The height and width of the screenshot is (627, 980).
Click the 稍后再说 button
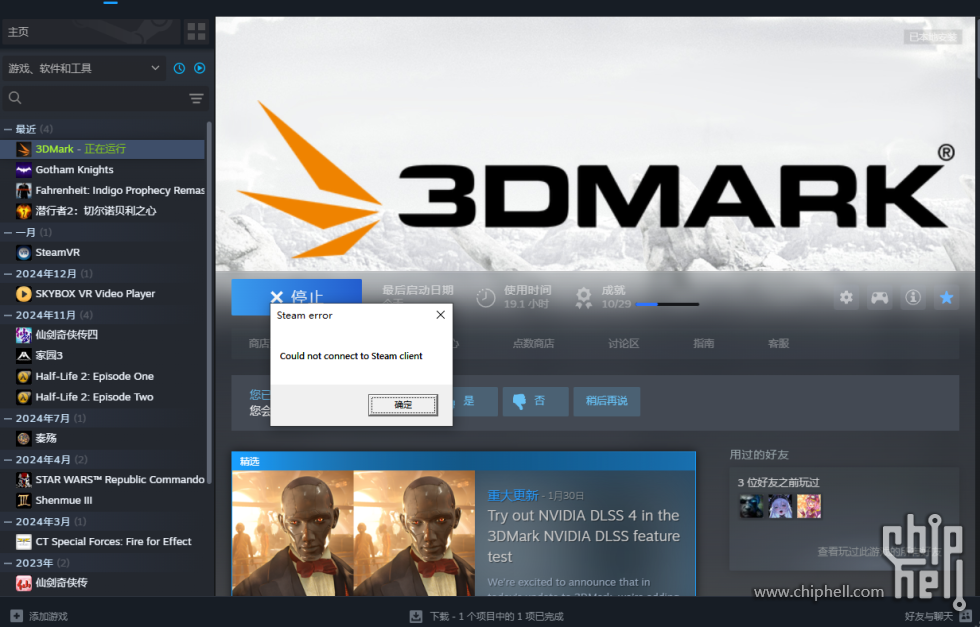pos(606,401)
